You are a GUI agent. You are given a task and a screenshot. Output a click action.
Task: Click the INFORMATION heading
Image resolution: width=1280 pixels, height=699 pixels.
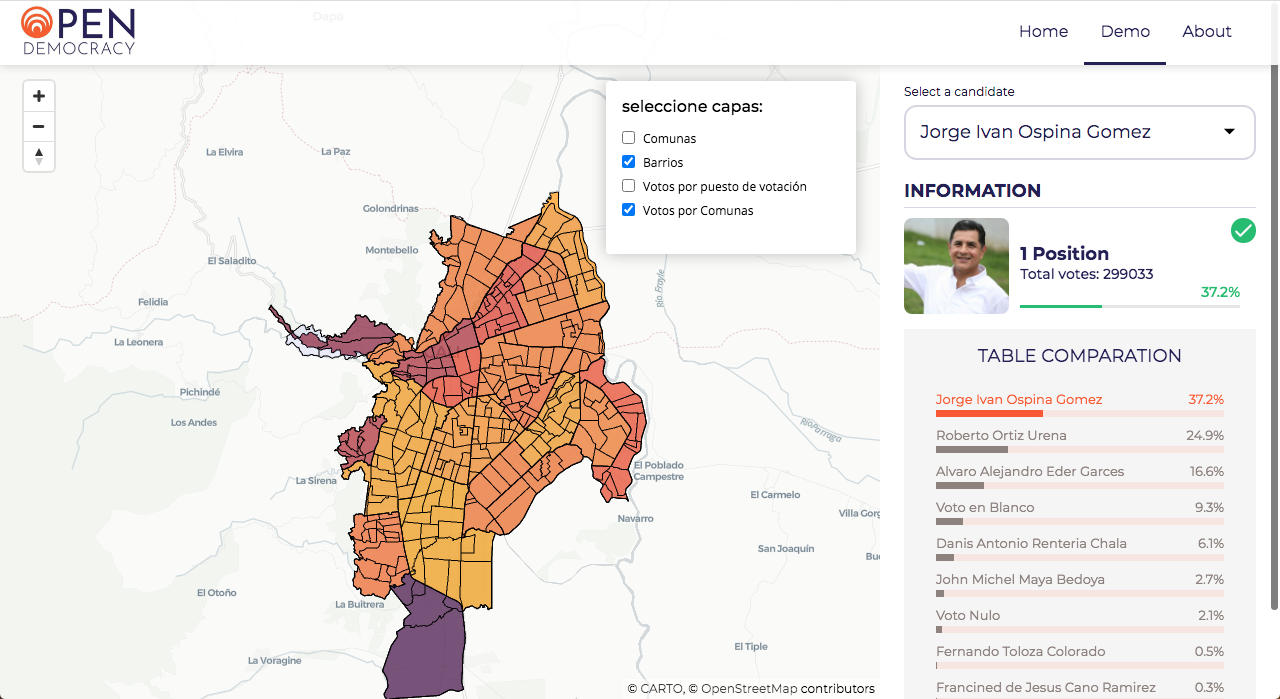pos(972,190)
